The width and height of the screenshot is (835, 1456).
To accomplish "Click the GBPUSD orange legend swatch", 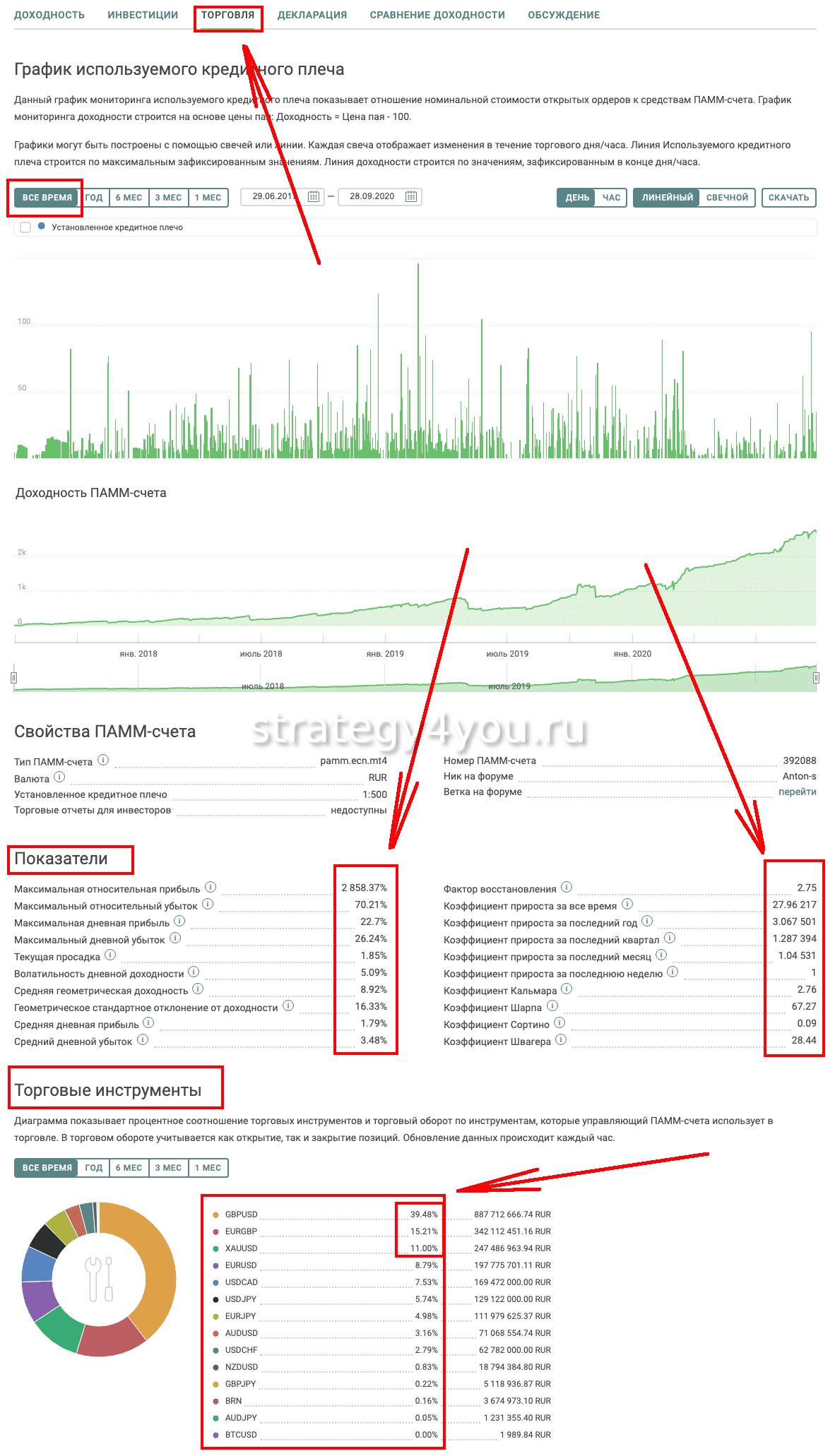I will coord(215,1215).
